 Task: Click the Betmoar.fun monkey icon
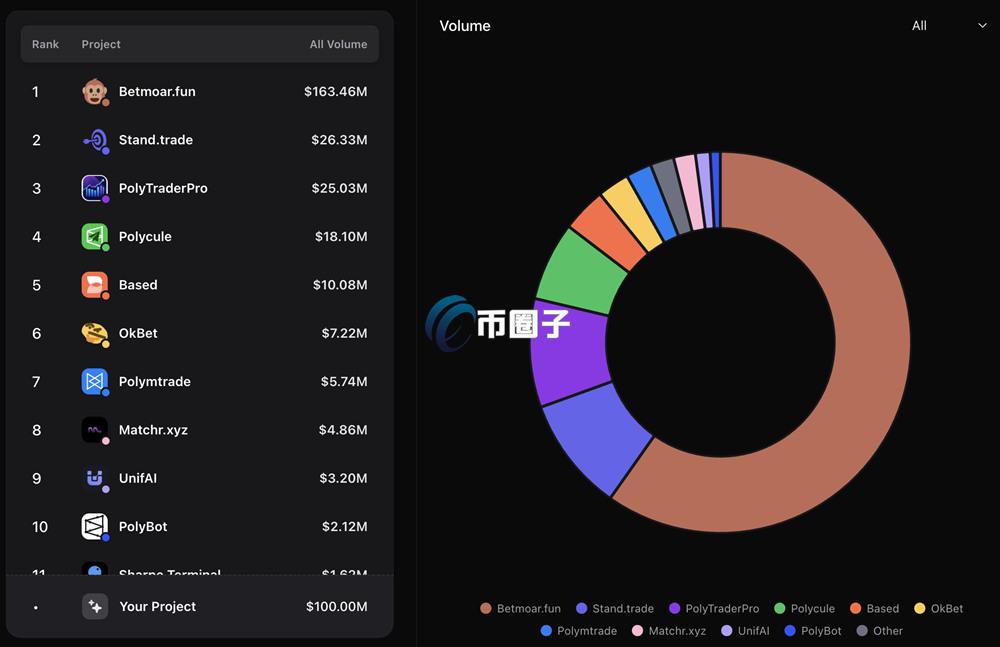[94, 91]
